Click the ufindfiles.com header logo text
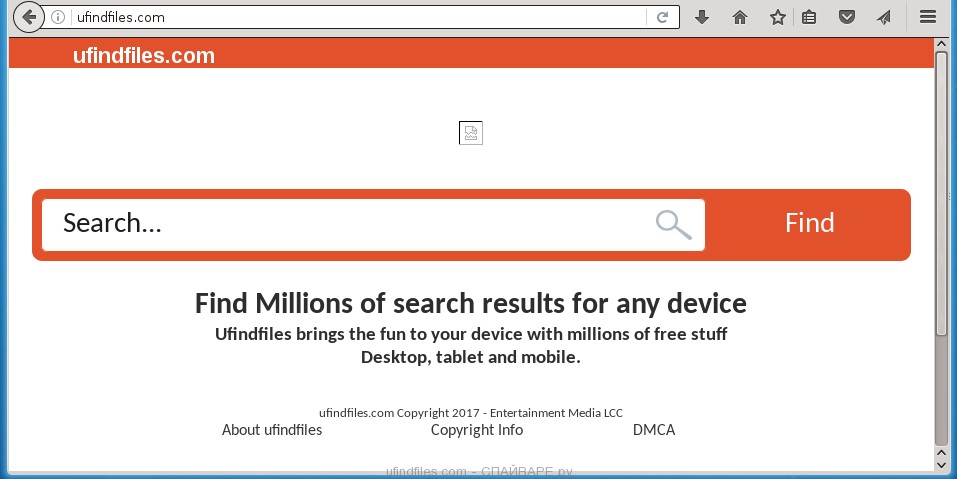This screenshot has width=957, height=479. (144, 56)
